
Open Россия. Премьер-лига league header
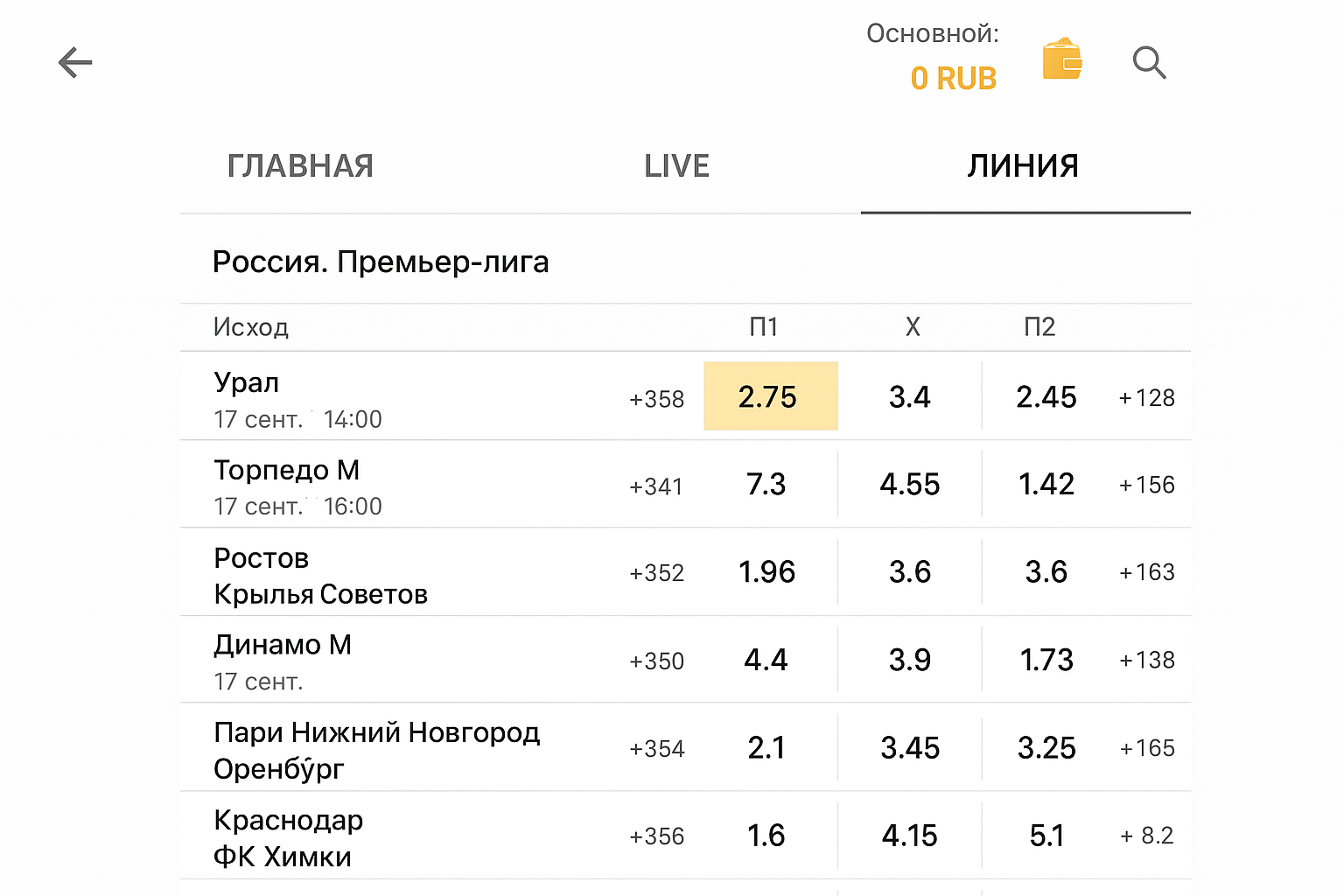[x=381, y=262]
